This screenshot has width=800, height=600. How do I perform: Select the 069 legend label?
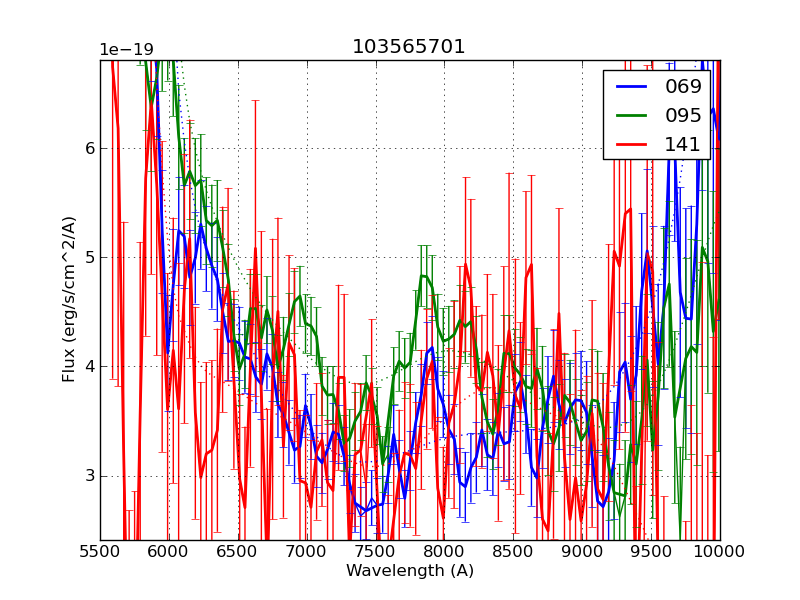[683, 87]
